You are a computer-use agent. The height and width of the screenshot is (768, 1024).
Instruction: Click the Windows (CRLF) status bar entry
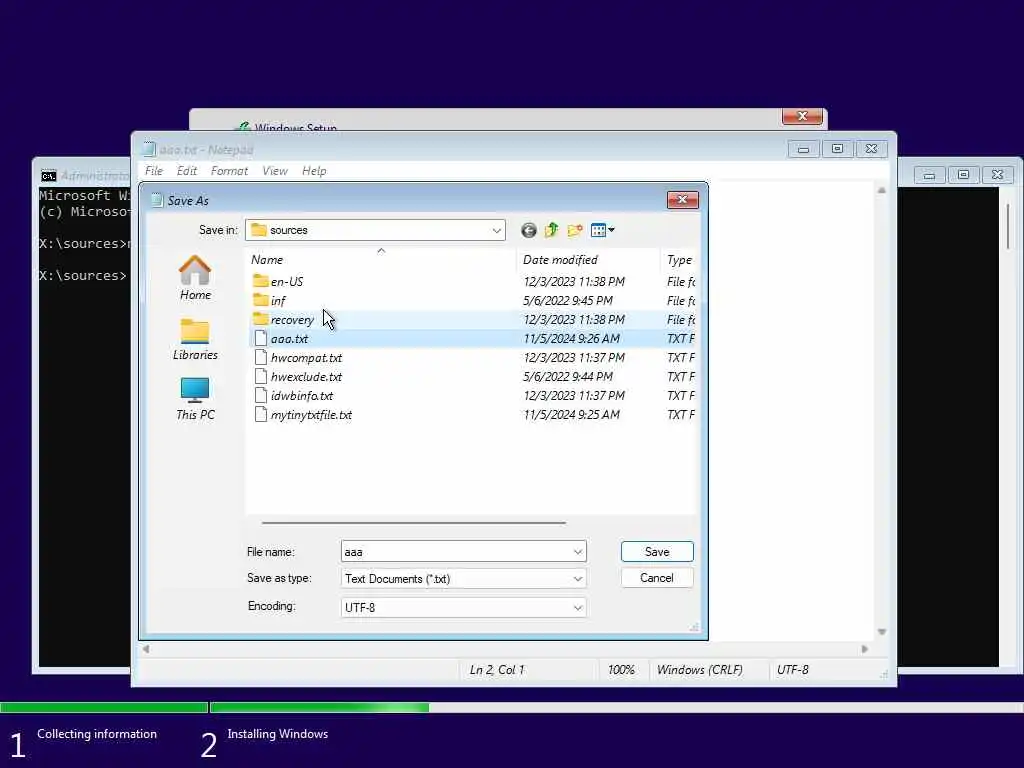(699, 670)
